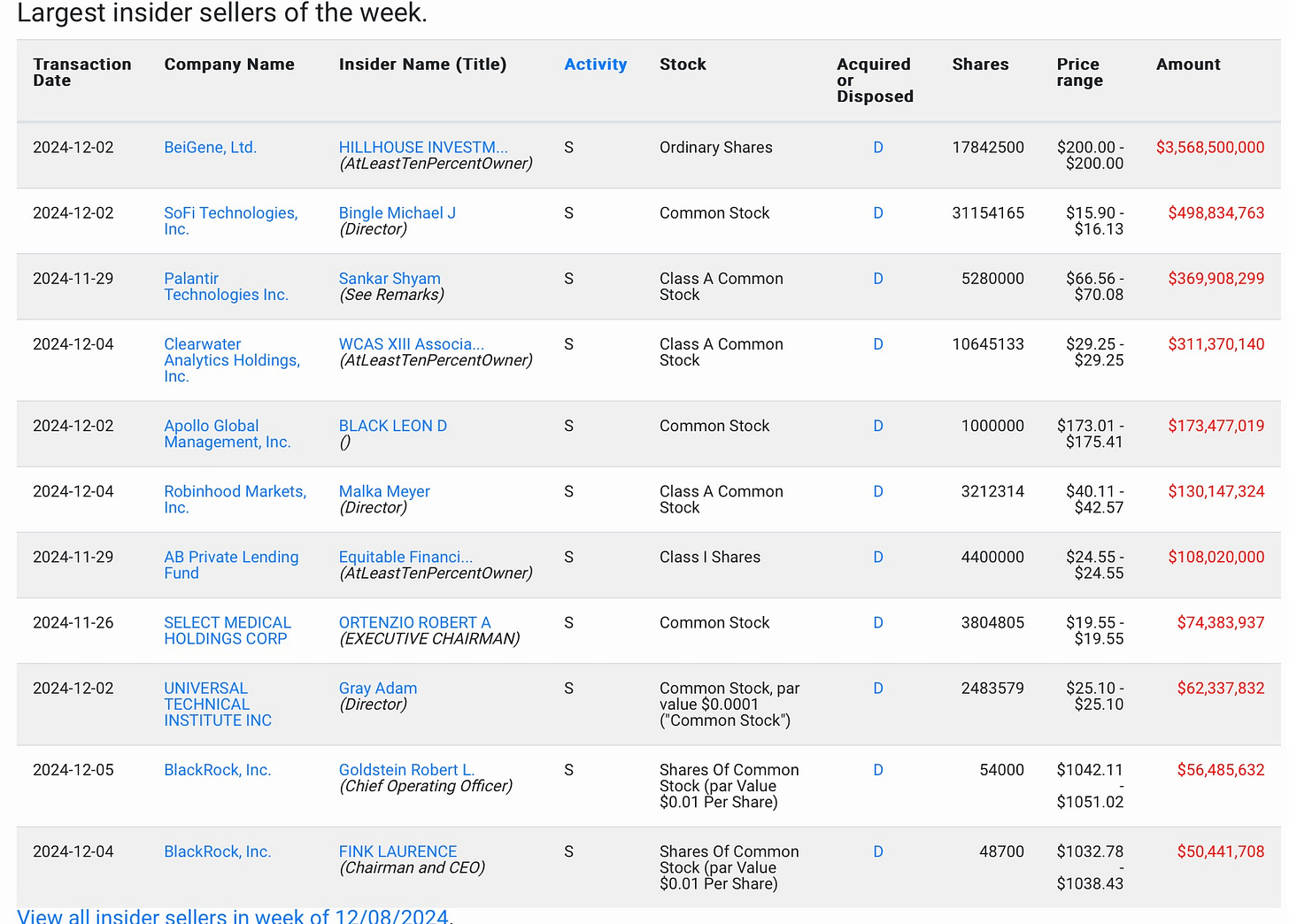Select the 2024-12-05 transaction date
This screenshot has height=924, width=1289.
tap(73, 770)
